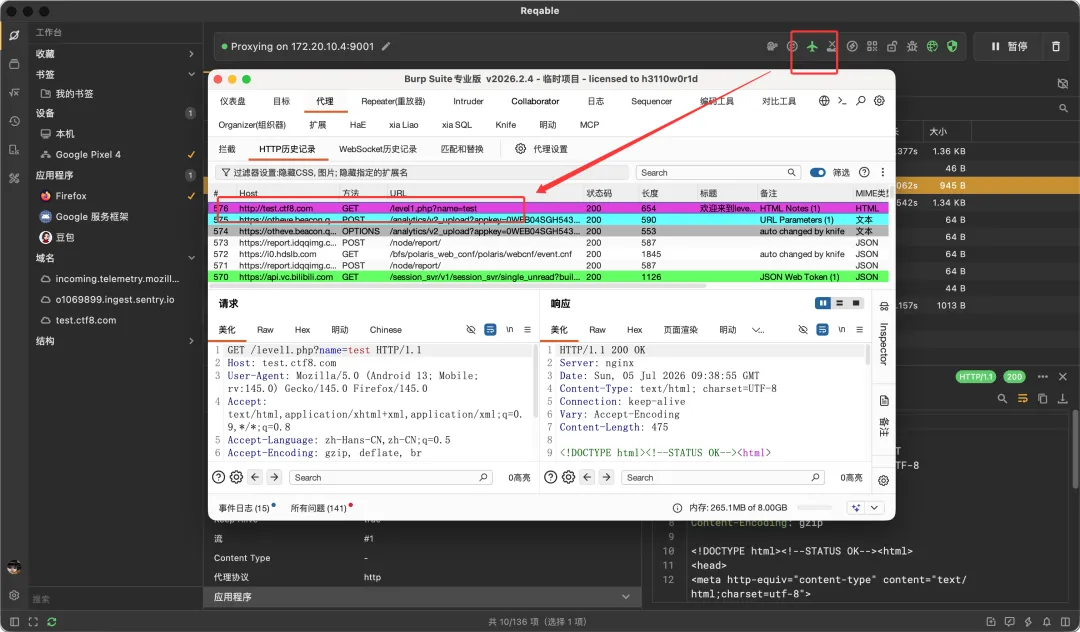Click the filter help question mark icon
The image size is (1080, 632).
[864, 172]
